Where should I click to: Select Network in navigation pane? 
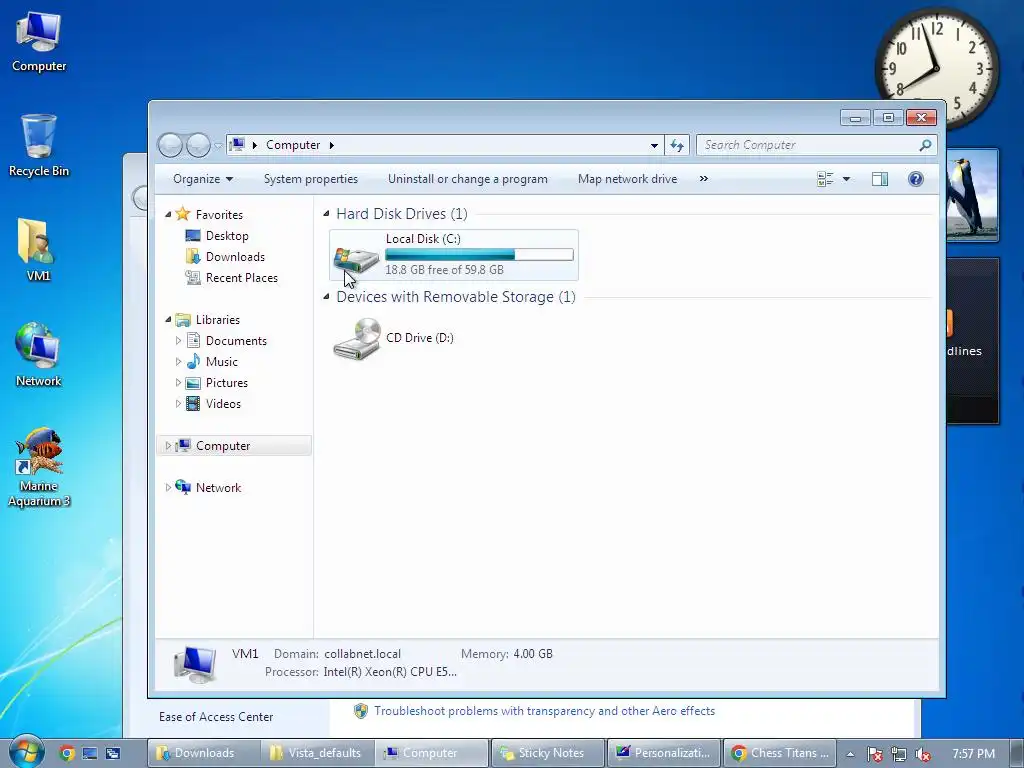(x=218, y=488)
